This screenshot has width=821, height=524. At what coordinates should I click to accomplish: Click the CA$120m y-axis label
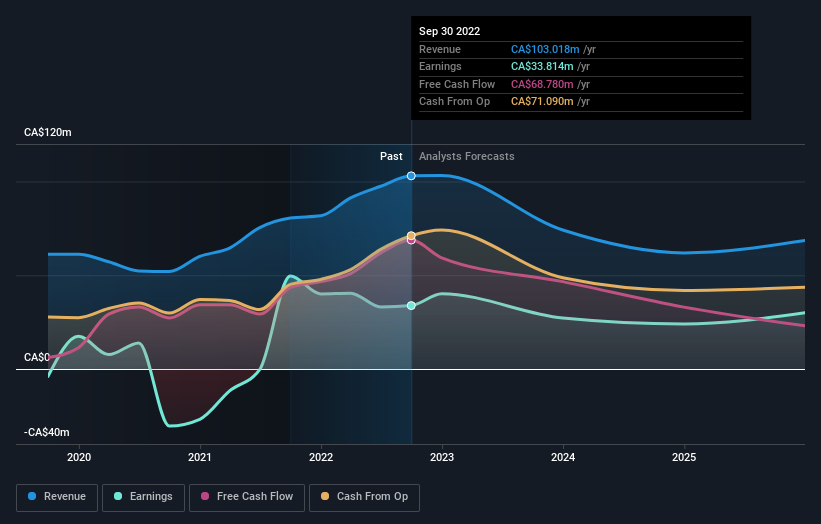point(48,132)
